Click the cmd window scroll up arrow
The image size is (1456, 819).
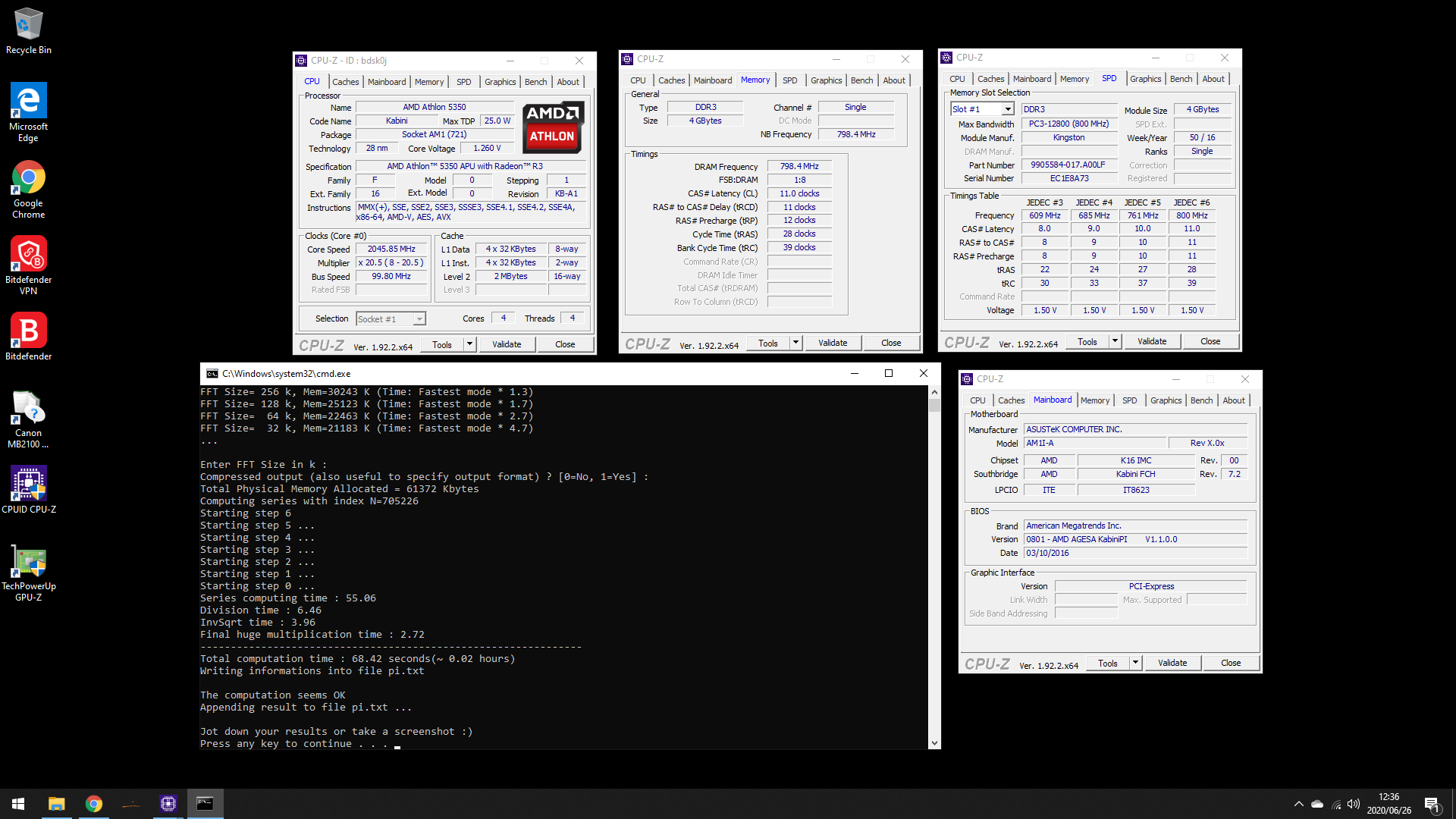pos(934,392)
